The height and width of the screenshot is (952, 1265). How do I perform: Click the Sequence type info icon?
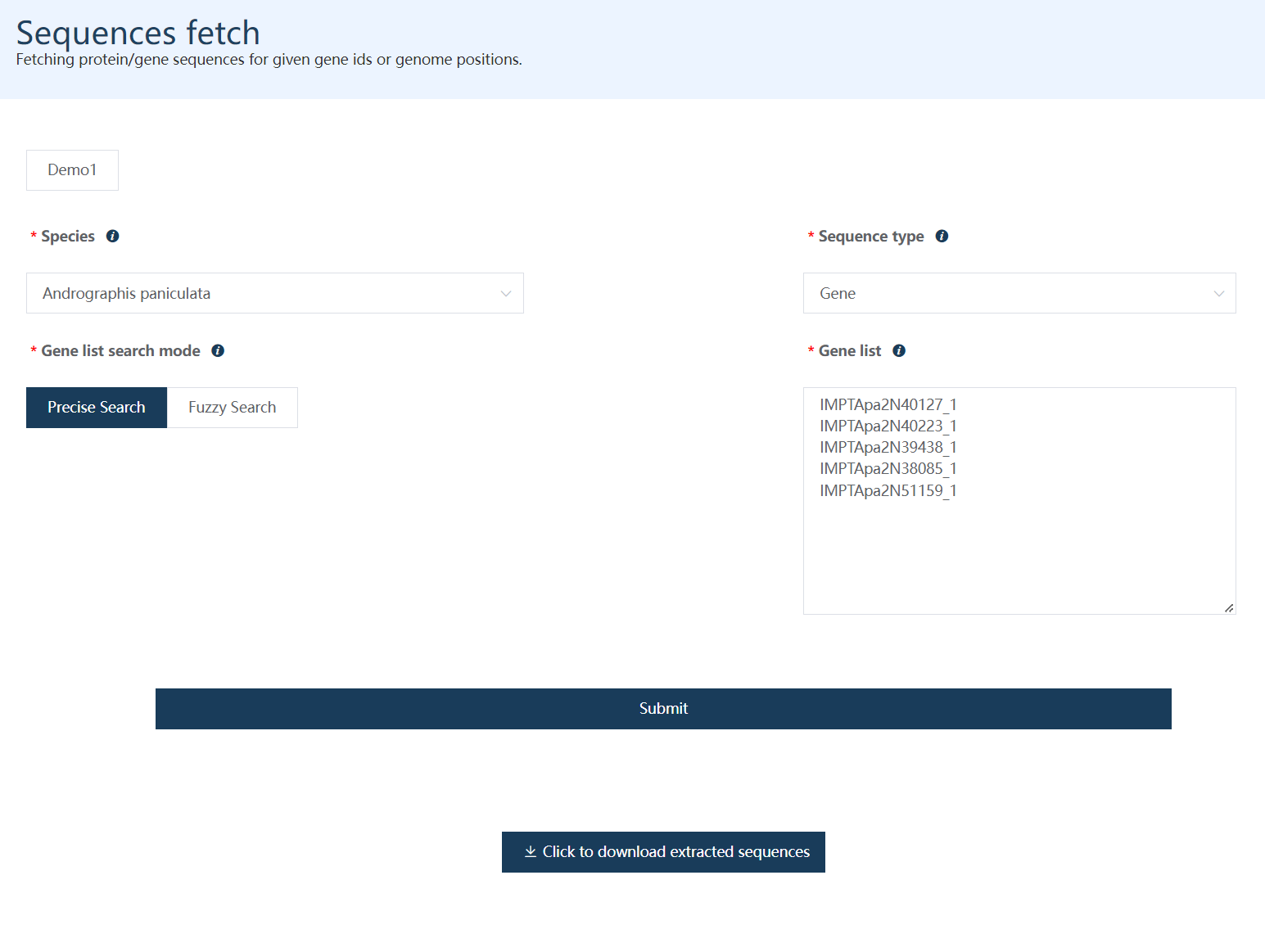[x=942, y=236]
